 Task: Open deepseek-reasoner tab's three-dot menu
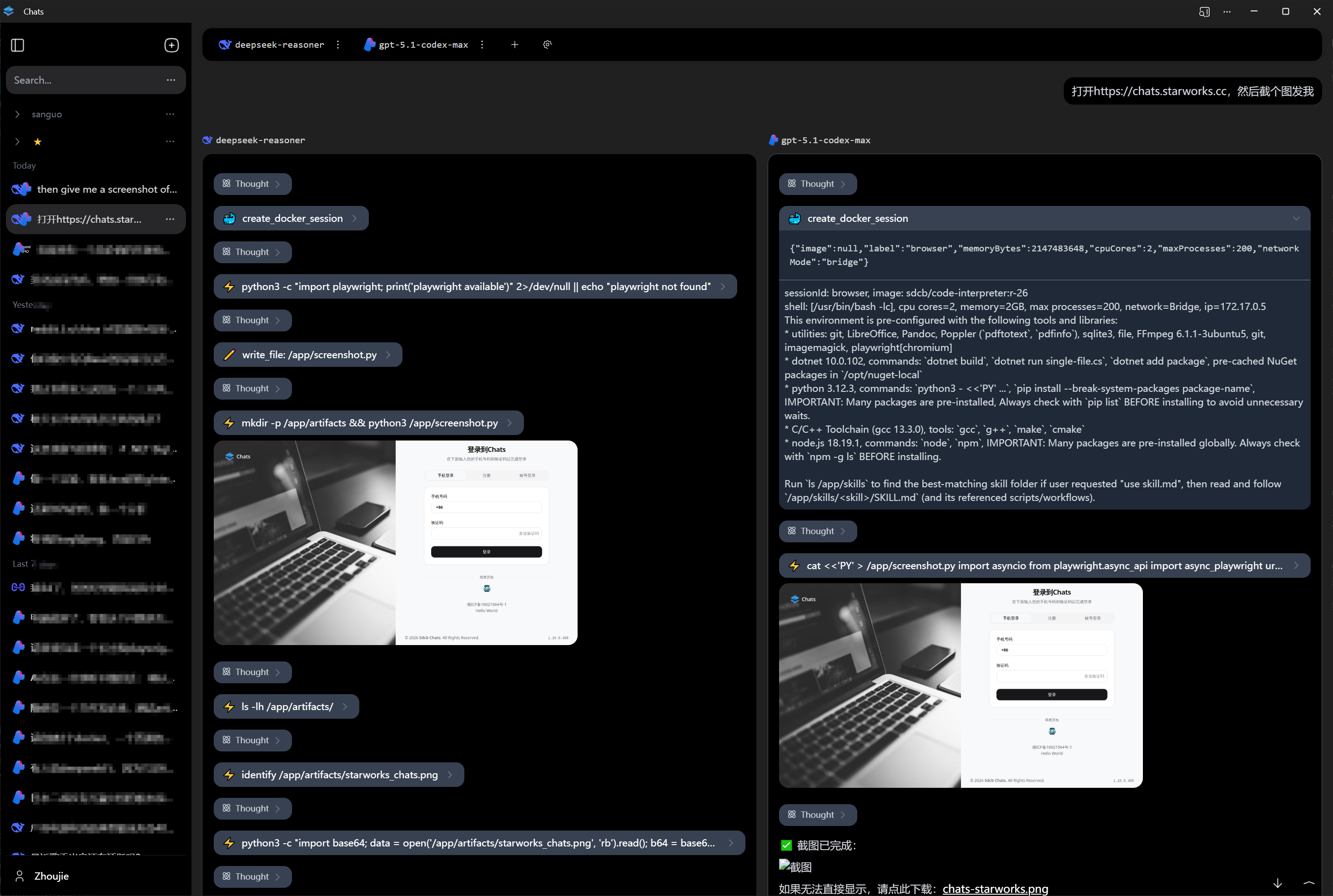pos(338,45)
